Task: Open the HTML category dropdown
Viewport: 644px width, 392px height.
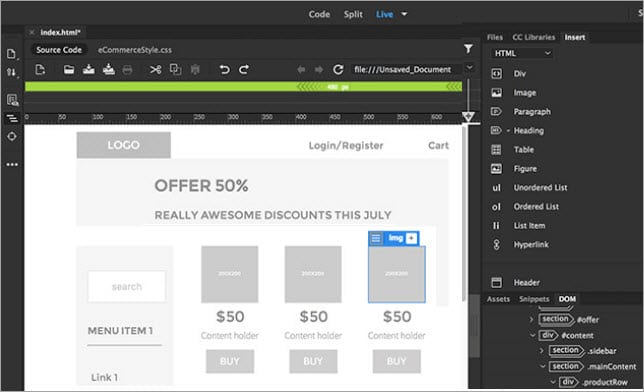Action: point(522,53)
